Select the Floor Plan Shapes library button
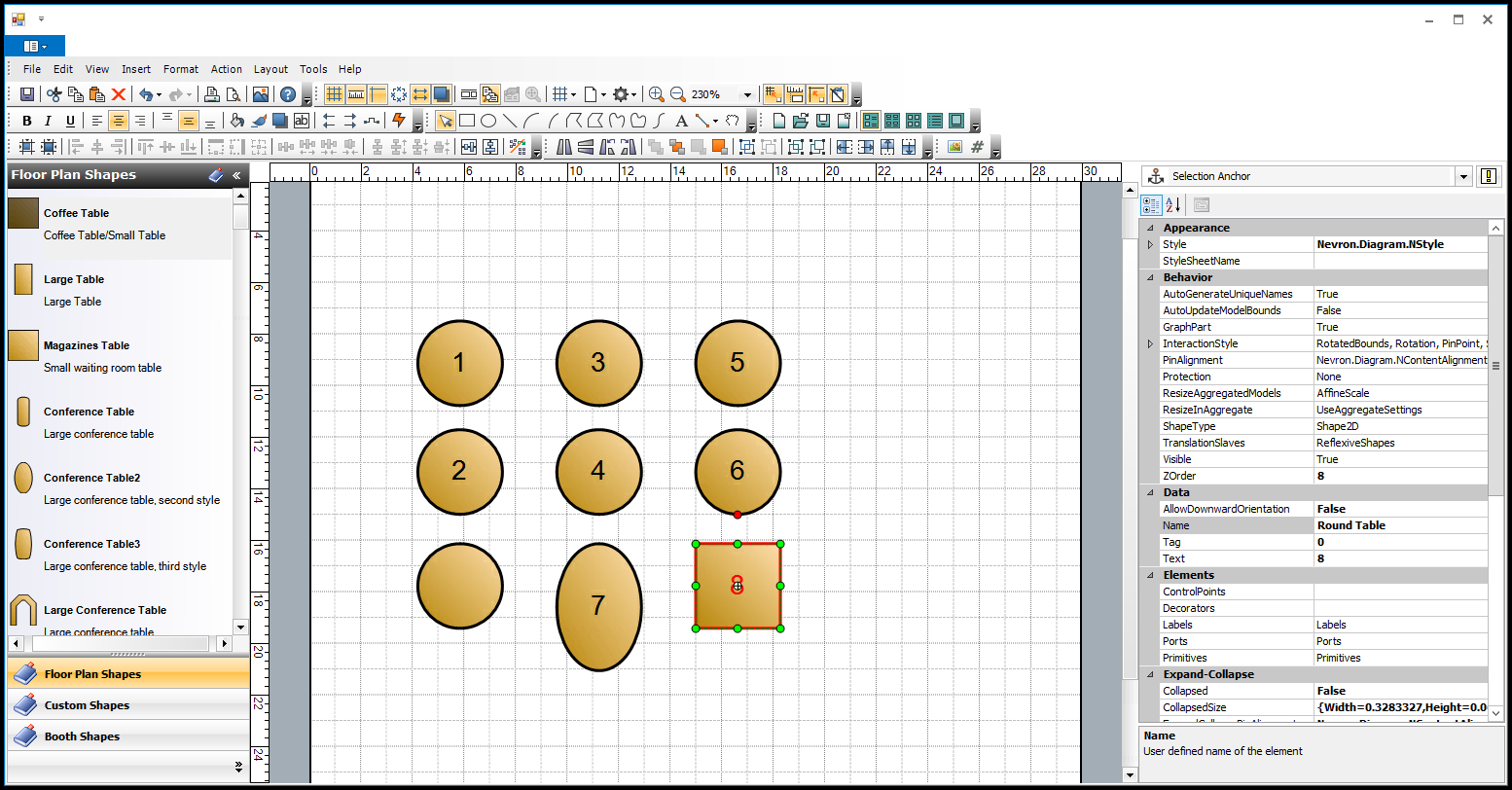 coord(128,674)
